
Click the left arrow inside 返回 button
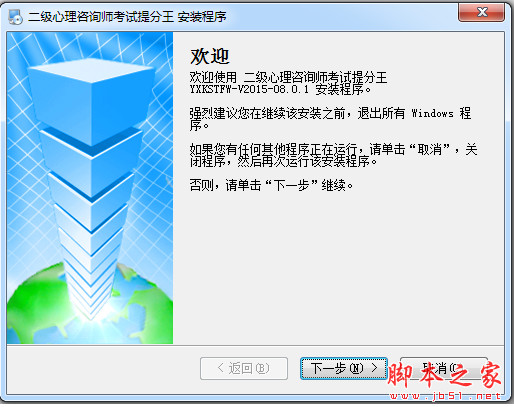click(x=220, y=368)
